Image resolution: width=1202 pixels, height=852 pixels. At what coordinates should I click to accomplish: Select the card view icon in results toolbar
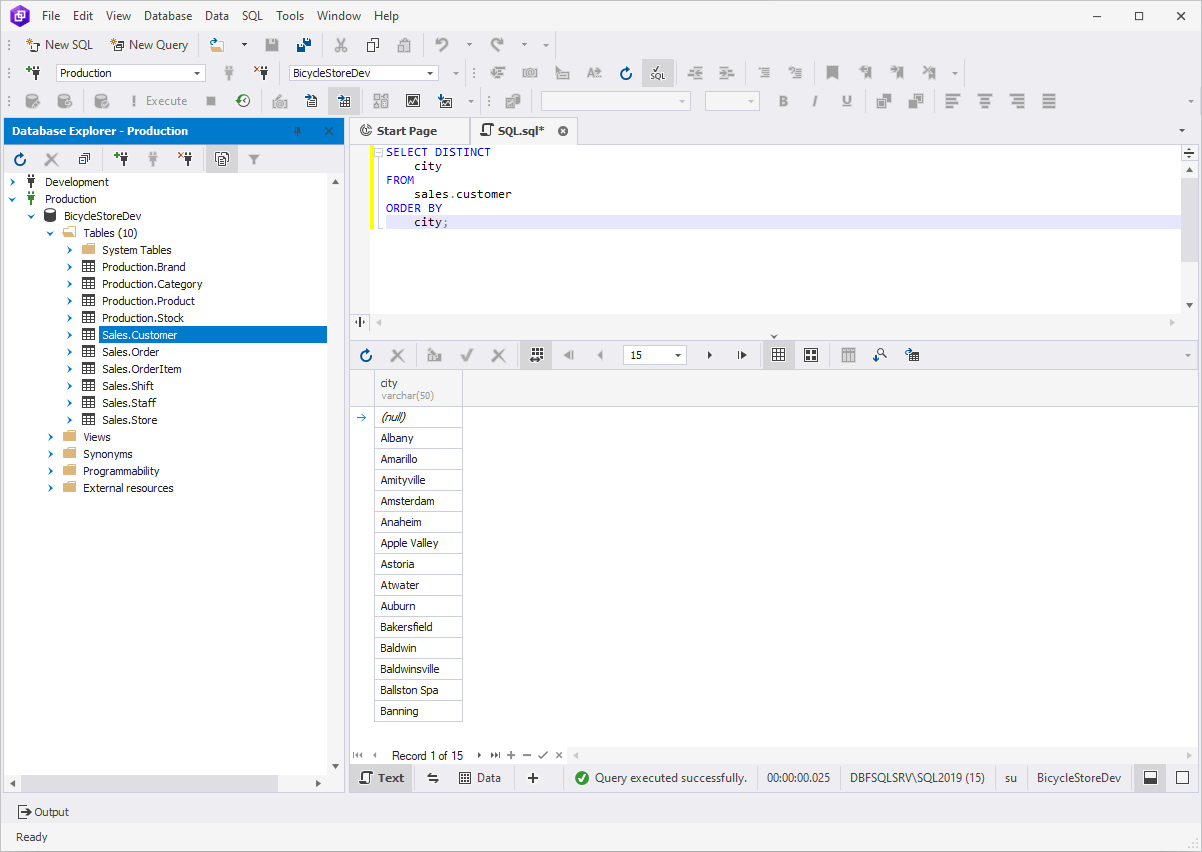[810, 355]
